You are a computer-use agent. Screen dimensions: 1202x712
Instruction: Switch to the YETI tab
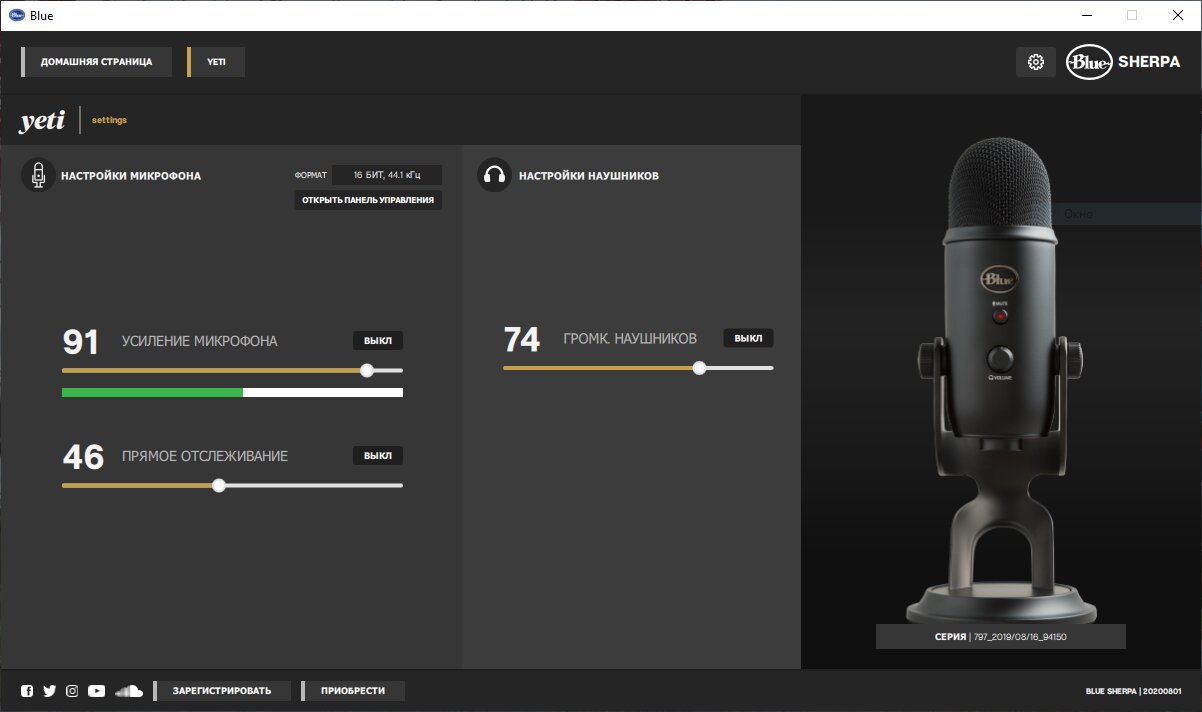pos(216,62)
